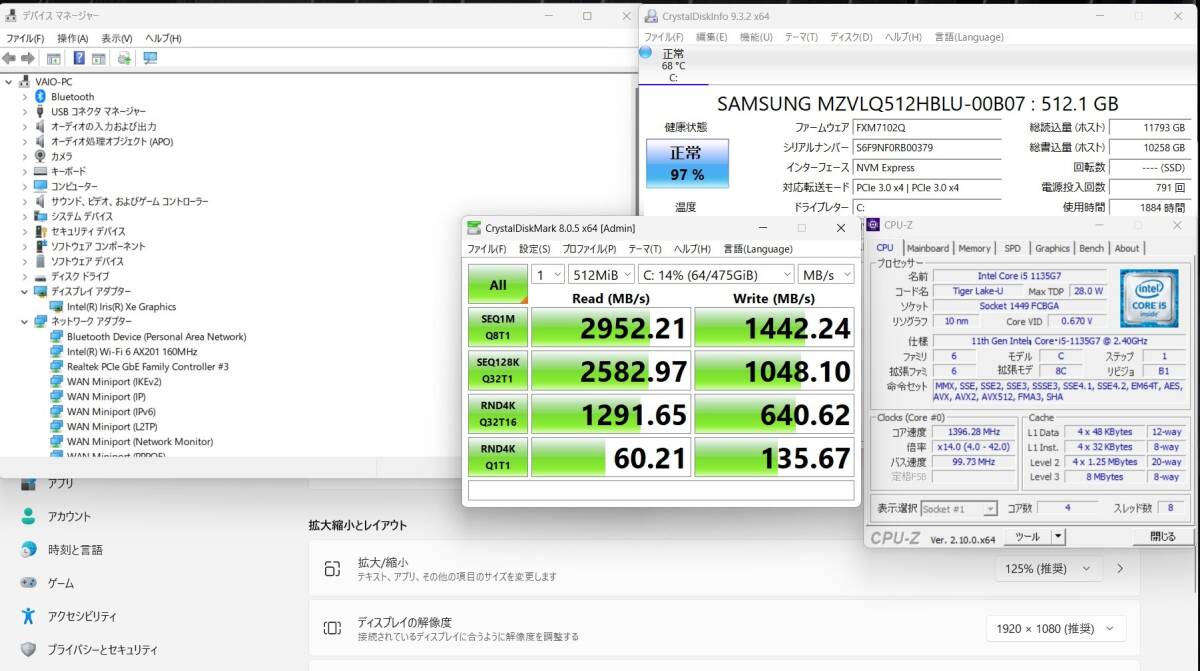The height and width of the screenshot is (671, 1200).
Task: Click the CPU-Z title bar app icon
Action: click(873, 225)
